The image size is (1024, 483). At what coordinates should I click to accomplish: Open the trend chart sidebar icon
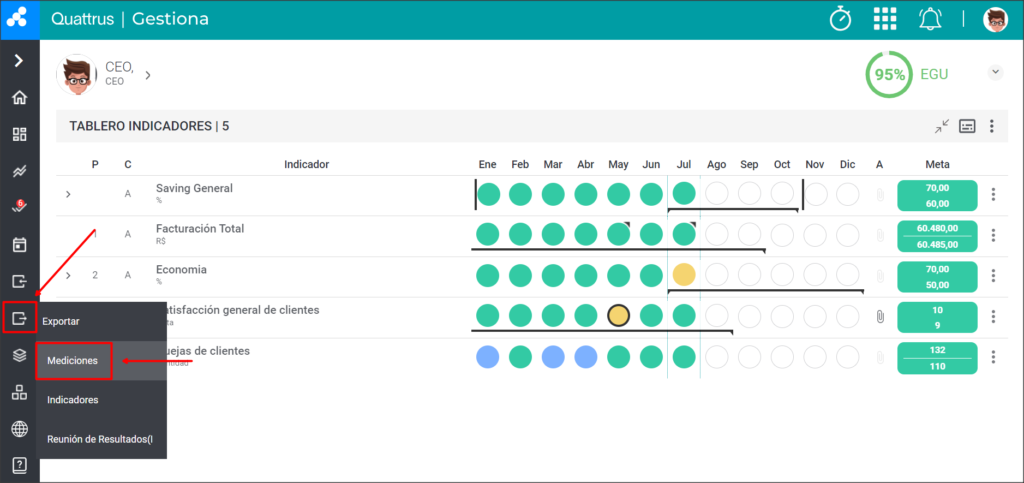pyautogui.click(x=20, y=172)
